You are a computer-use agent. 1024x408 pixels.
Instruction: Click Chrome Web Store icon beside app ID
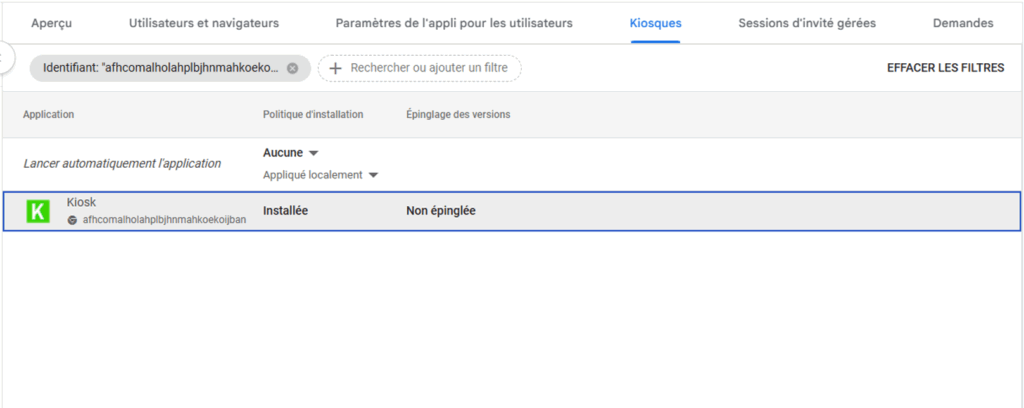[72, 220]
